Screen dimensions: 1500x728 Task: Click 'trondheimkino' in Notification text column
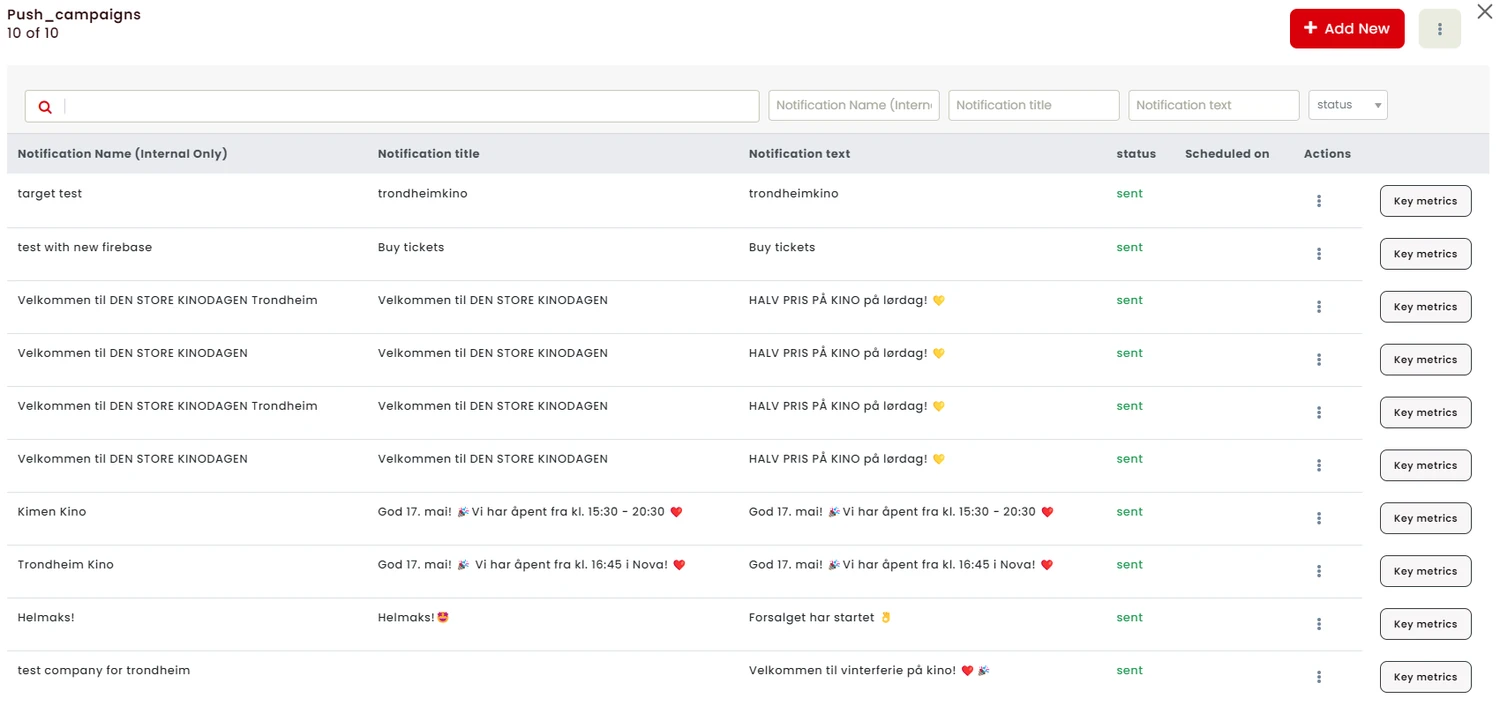click(794, 194)
